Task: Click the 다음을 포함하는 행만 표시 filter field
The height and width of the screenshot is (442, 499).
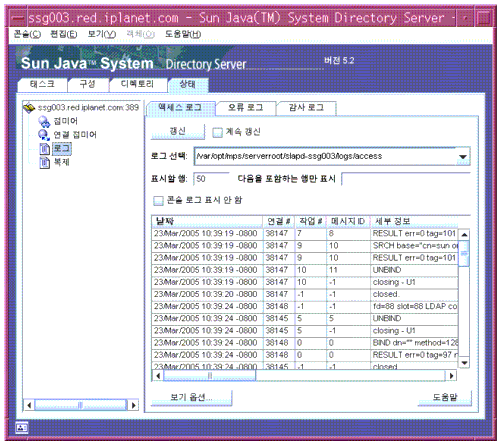Action: [406, 179]
